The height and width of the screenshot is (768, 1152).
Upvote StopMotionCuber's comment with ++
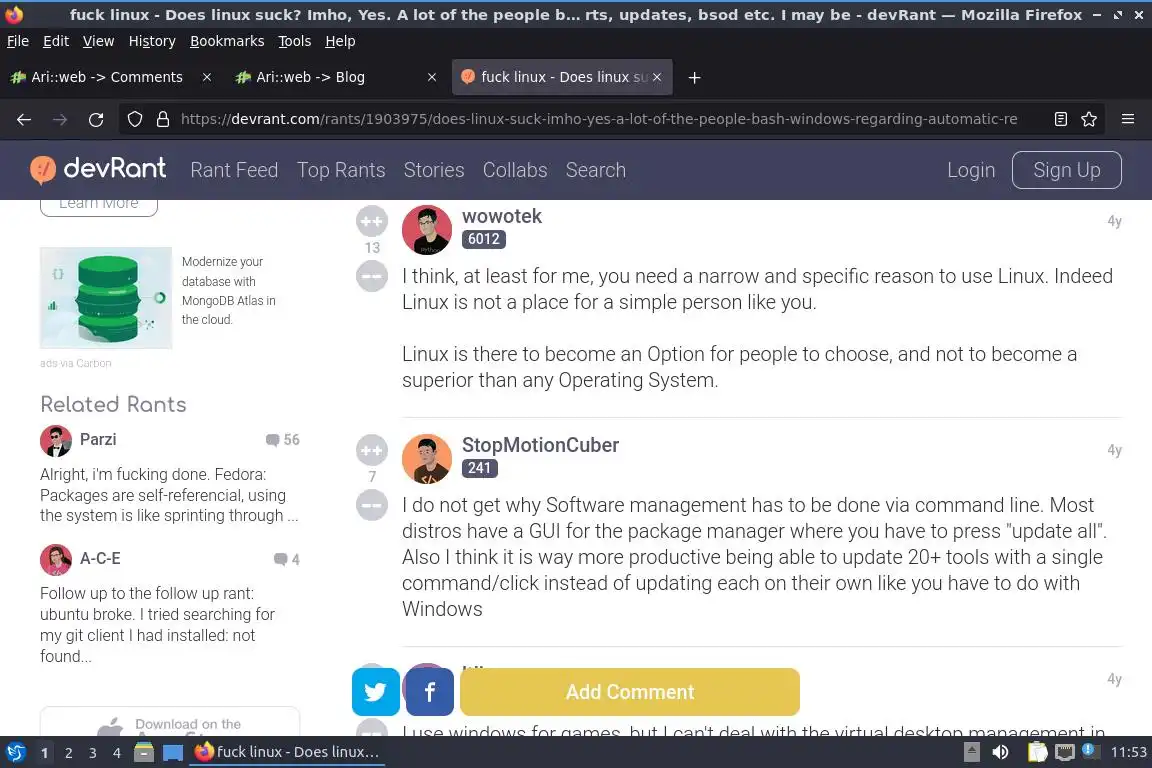click(x=372, y=451)
